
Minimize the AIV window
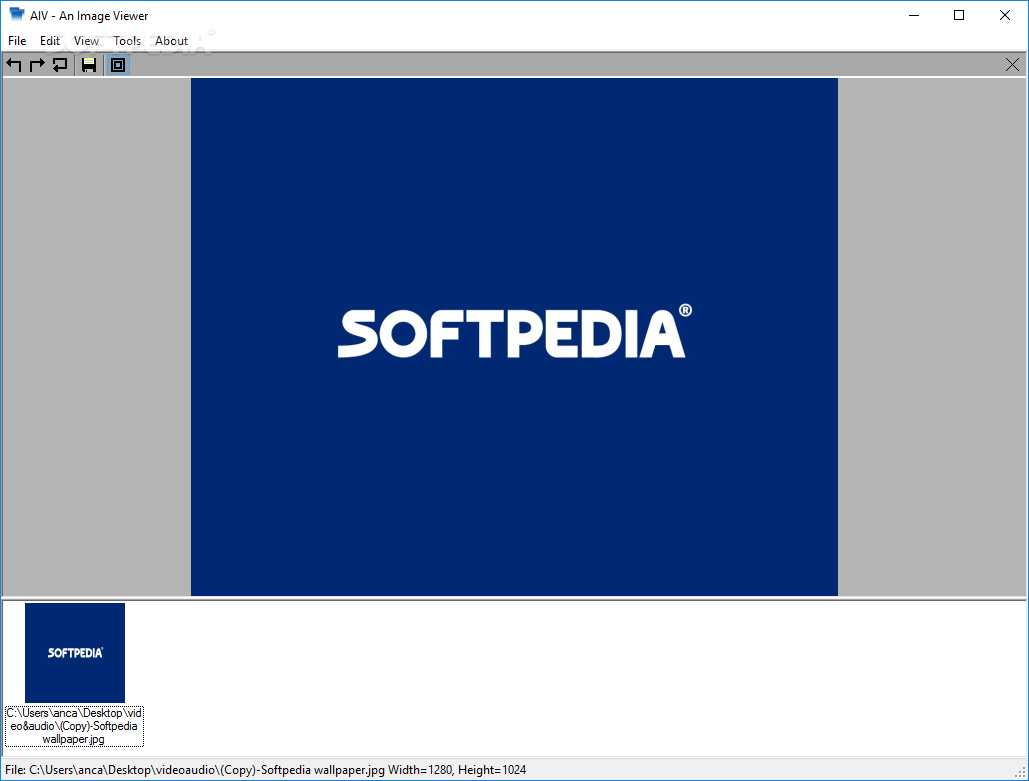(x=914, y=15)
